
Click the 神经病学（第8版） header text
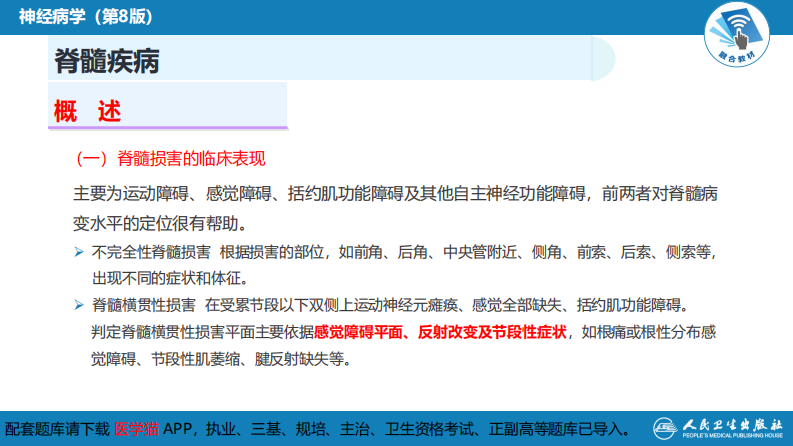[86, 17]
